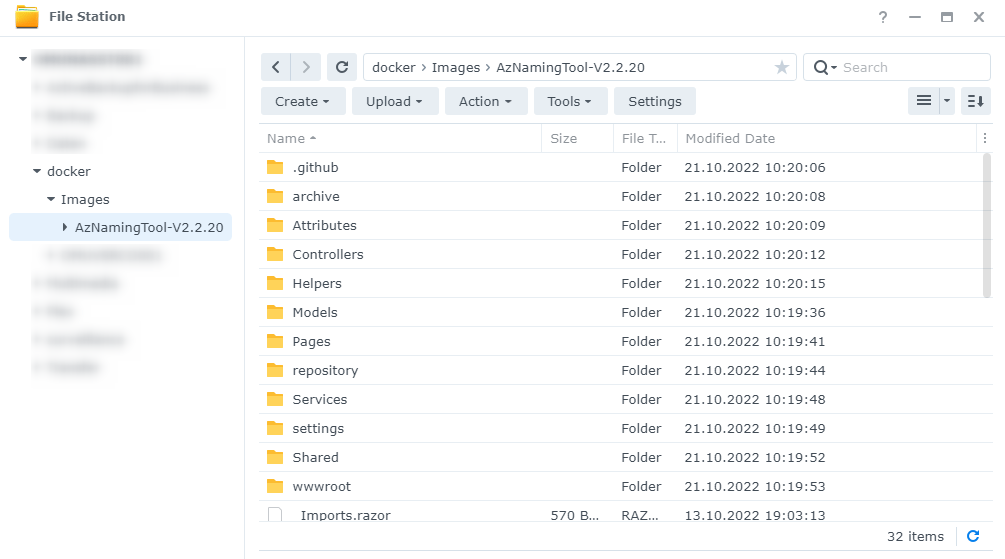The width and height of the screenshot is (1005, 559).
Task: Open the view mode dropdown arrow
Action: click(947, 101)
